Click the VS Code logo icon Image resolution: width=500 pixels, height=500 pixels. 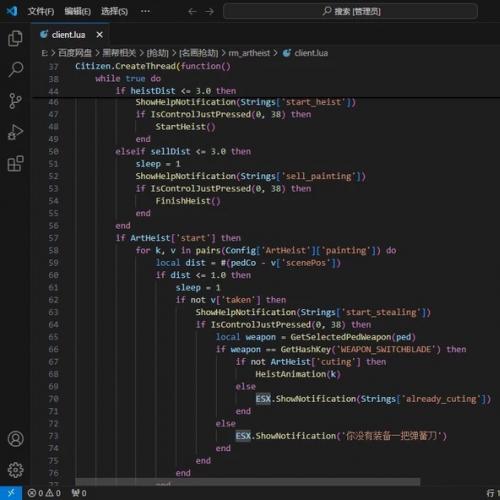(x=12, y=11)
